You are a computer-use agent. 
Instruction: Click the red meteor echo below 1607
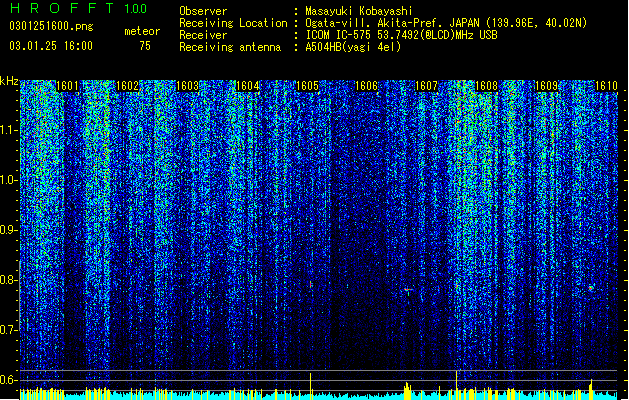click(408, 290)
